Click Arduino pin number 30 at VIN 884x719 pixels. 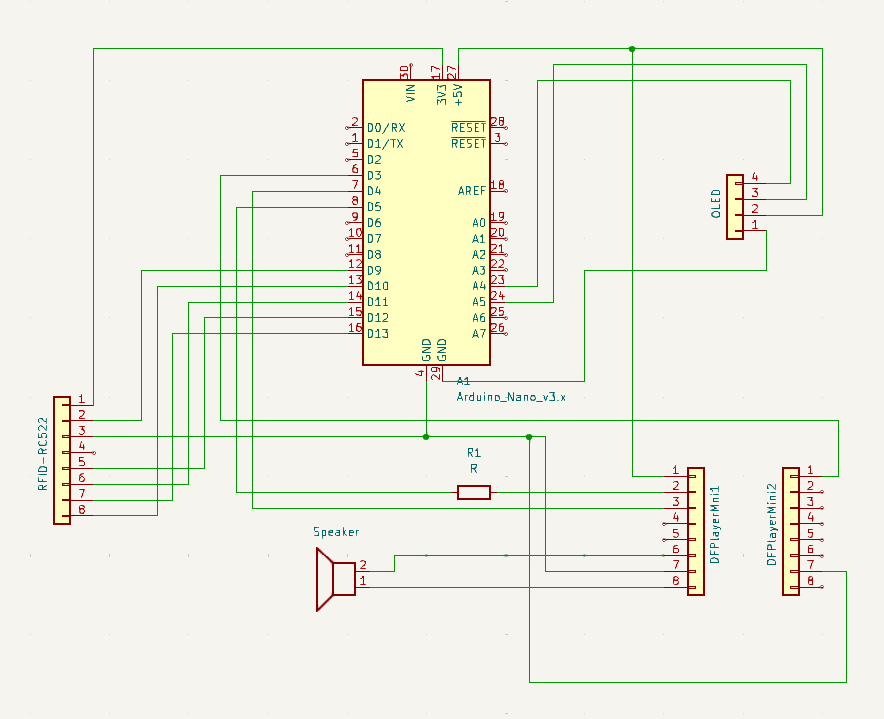pos(404,72)
